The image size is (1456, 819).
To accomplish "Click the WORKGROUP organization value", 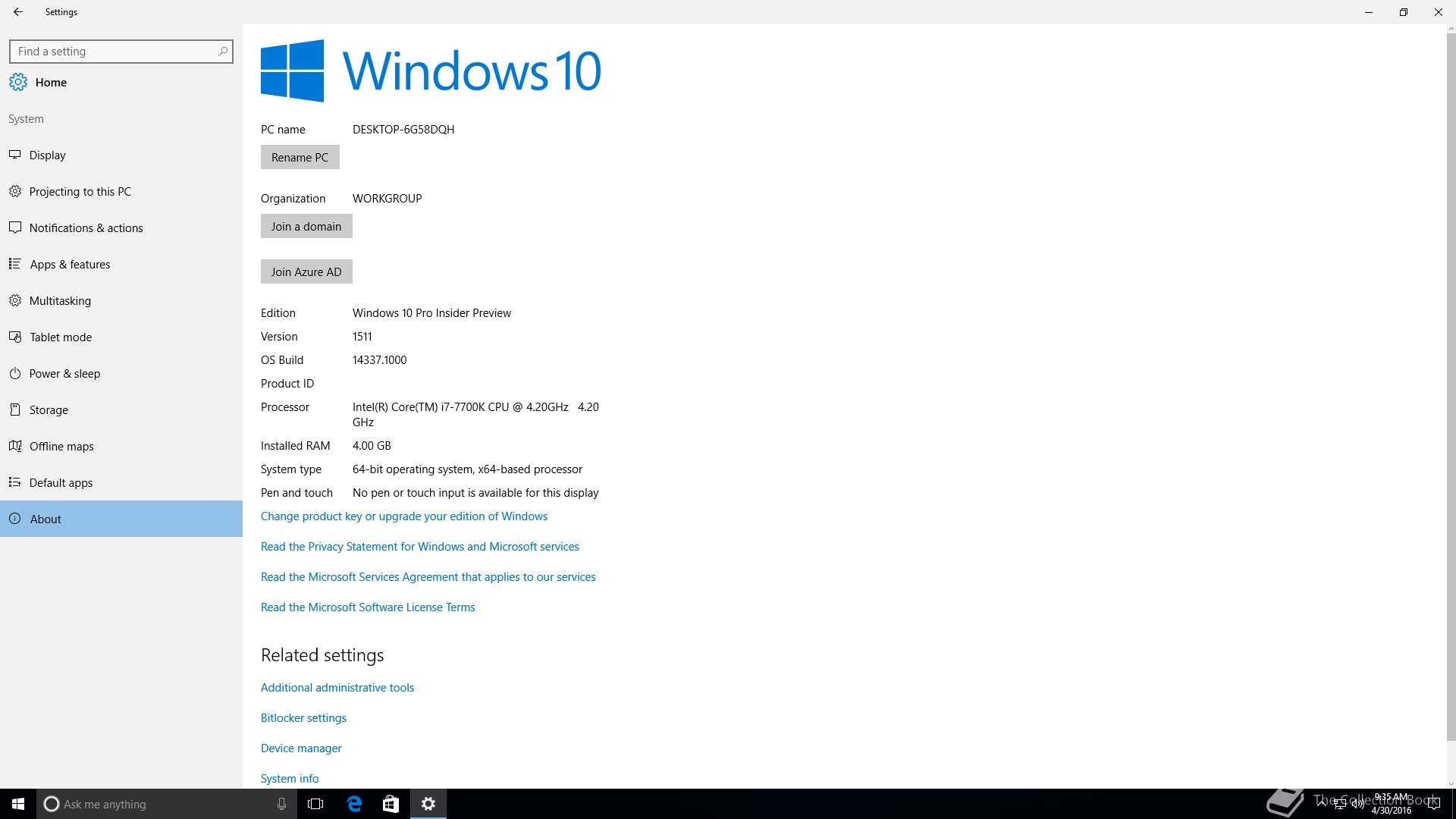I will tap(387, 199).
